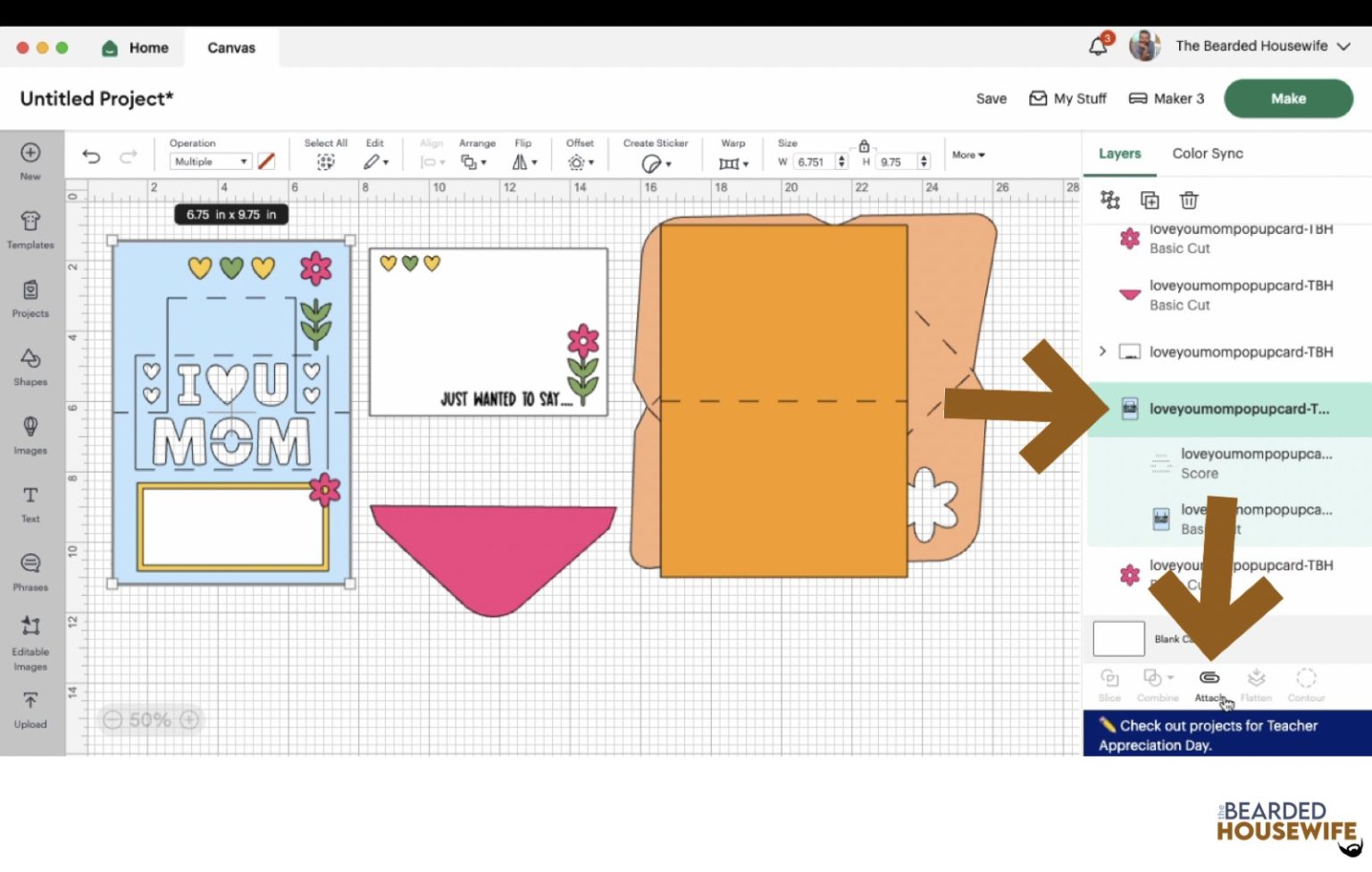The height and width of the screenshot is (872, 1372).
Task: Open the Combine dropdown
Action: point(1158,685)
